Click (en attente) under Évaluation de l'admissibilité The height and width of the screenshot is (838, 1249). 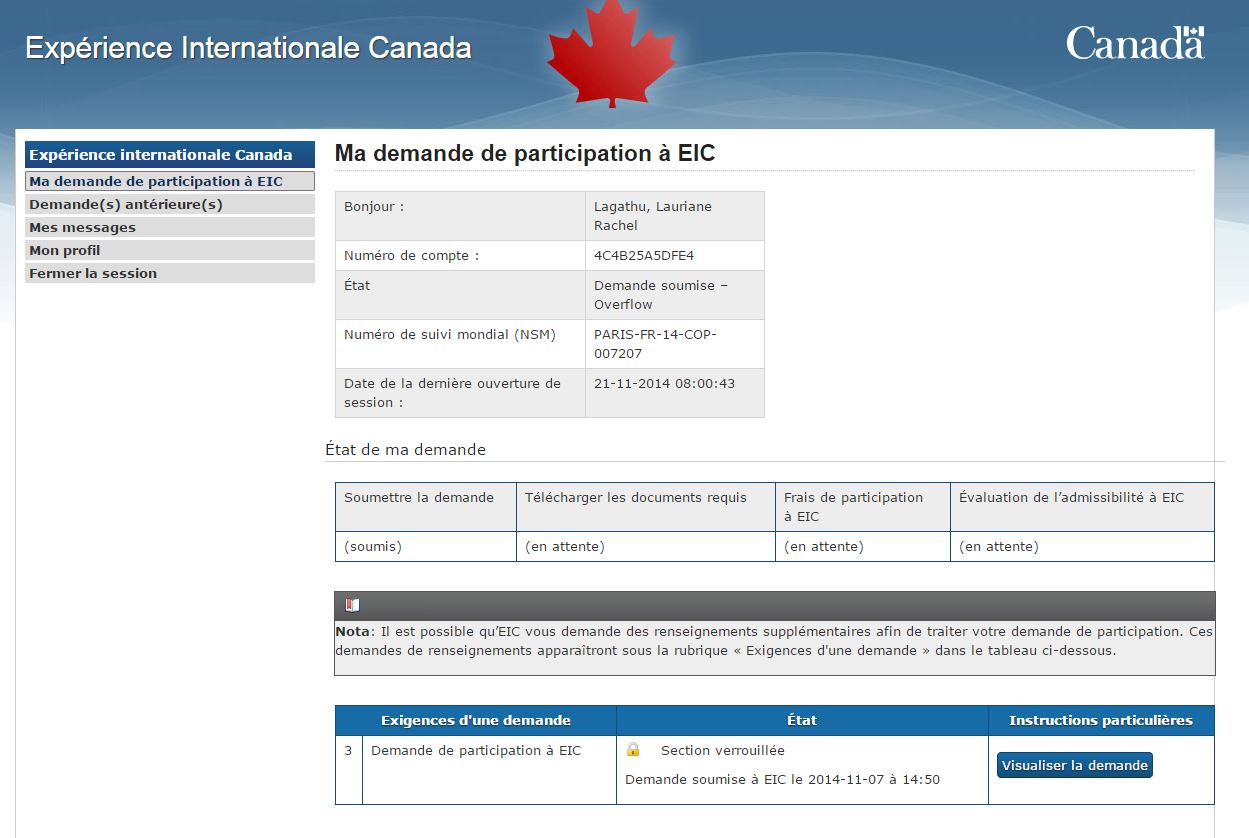(999, 547)
